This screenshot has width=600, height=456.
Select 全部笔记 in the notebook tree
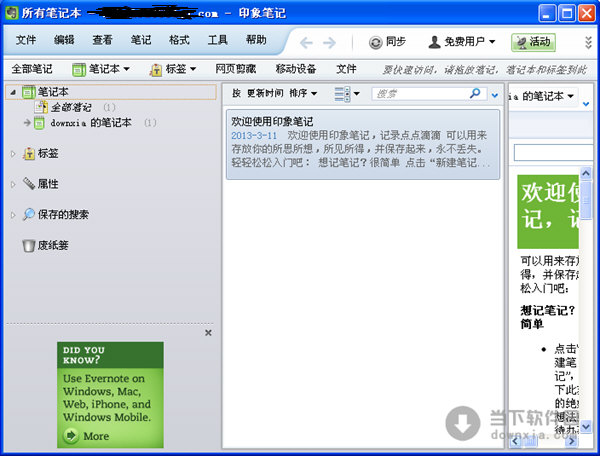click(x=71, y=107)
